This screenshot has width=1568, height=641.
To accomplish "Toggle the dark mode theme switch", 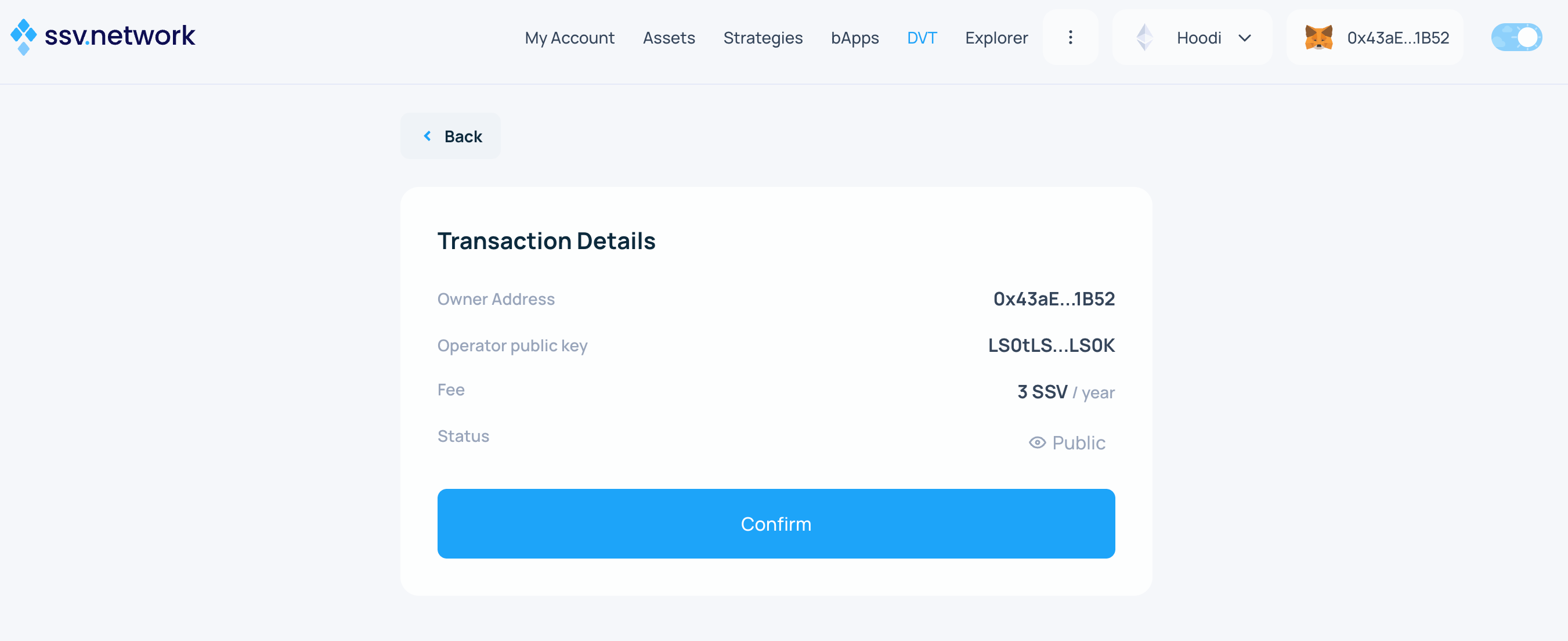I will click(x=1516, y=38).
